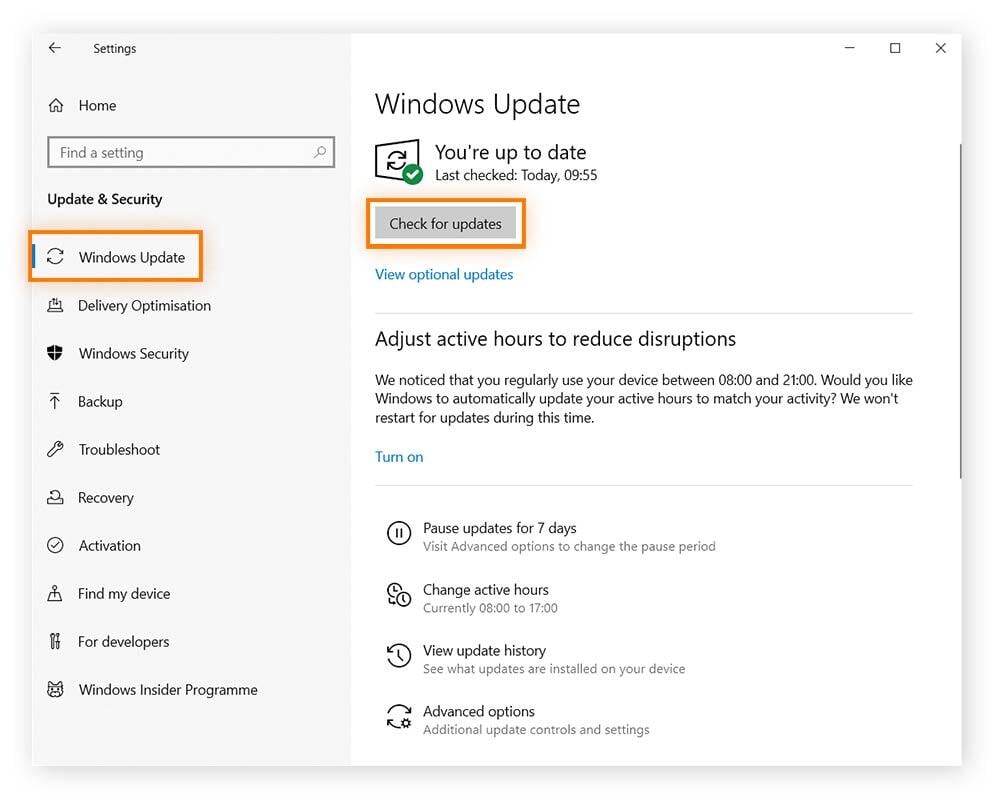Viewport: 996px width, 801px height.
Task: Open For developers settings
Action: [x=123, y=642]
